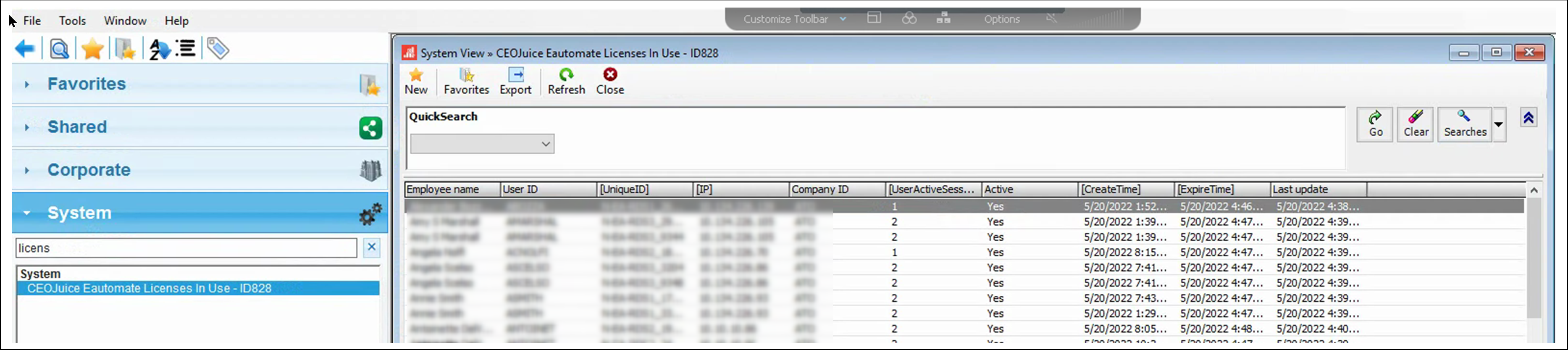Sort by Employee name column header
The height and width of the screenshot is (350, 1568).
click(452, 189)
